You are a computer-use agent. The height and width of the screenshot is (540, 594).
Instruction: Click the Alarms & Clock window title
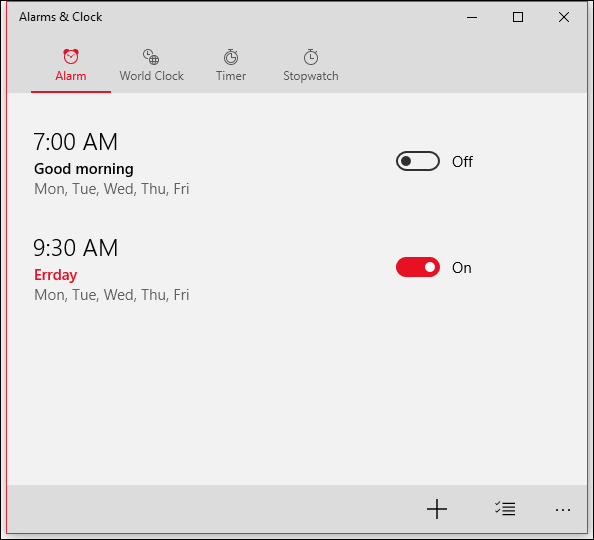click(61, 17)
